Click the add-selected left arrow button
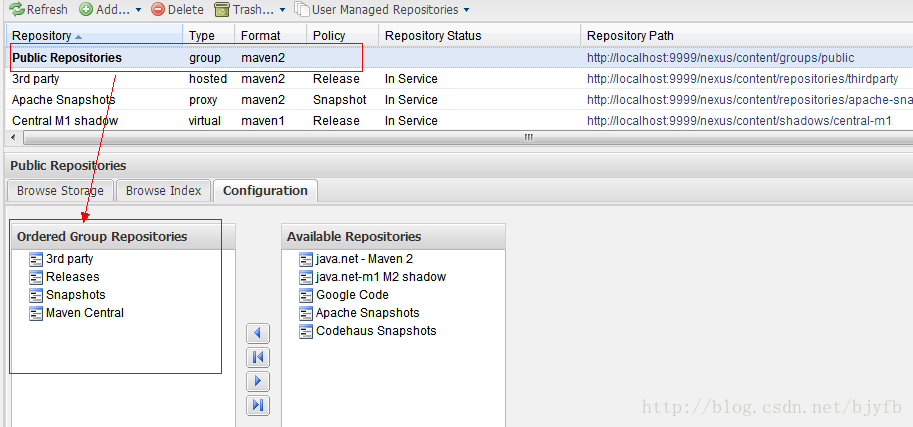Viewport: 913px width, 427px height. 258,334
